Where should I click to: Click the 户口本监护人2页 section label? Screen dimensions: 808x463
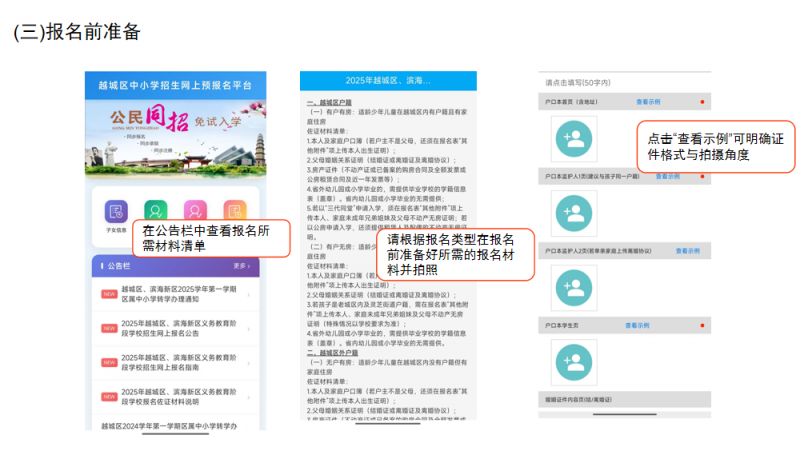(x=598, y=251)
